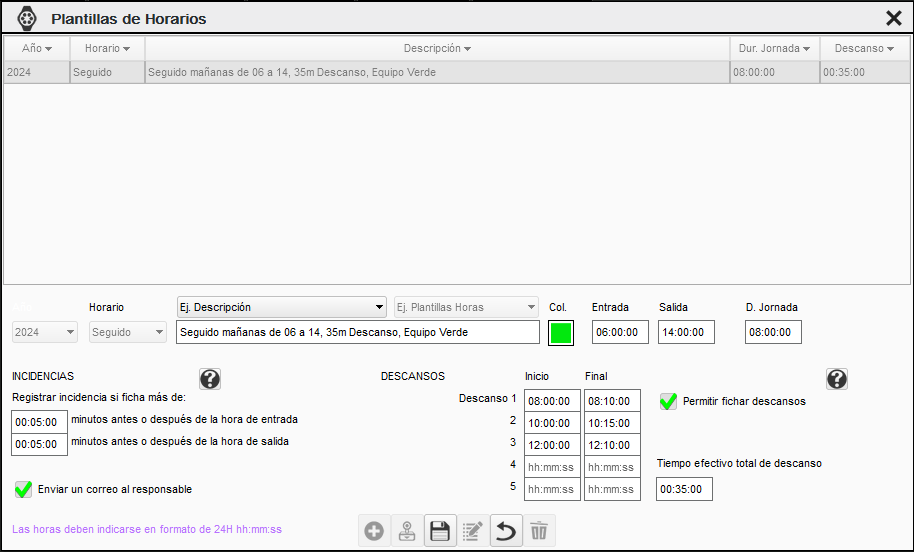
Task: Open the Horario 'Seguido' dropdown
Action: (127, 332)
